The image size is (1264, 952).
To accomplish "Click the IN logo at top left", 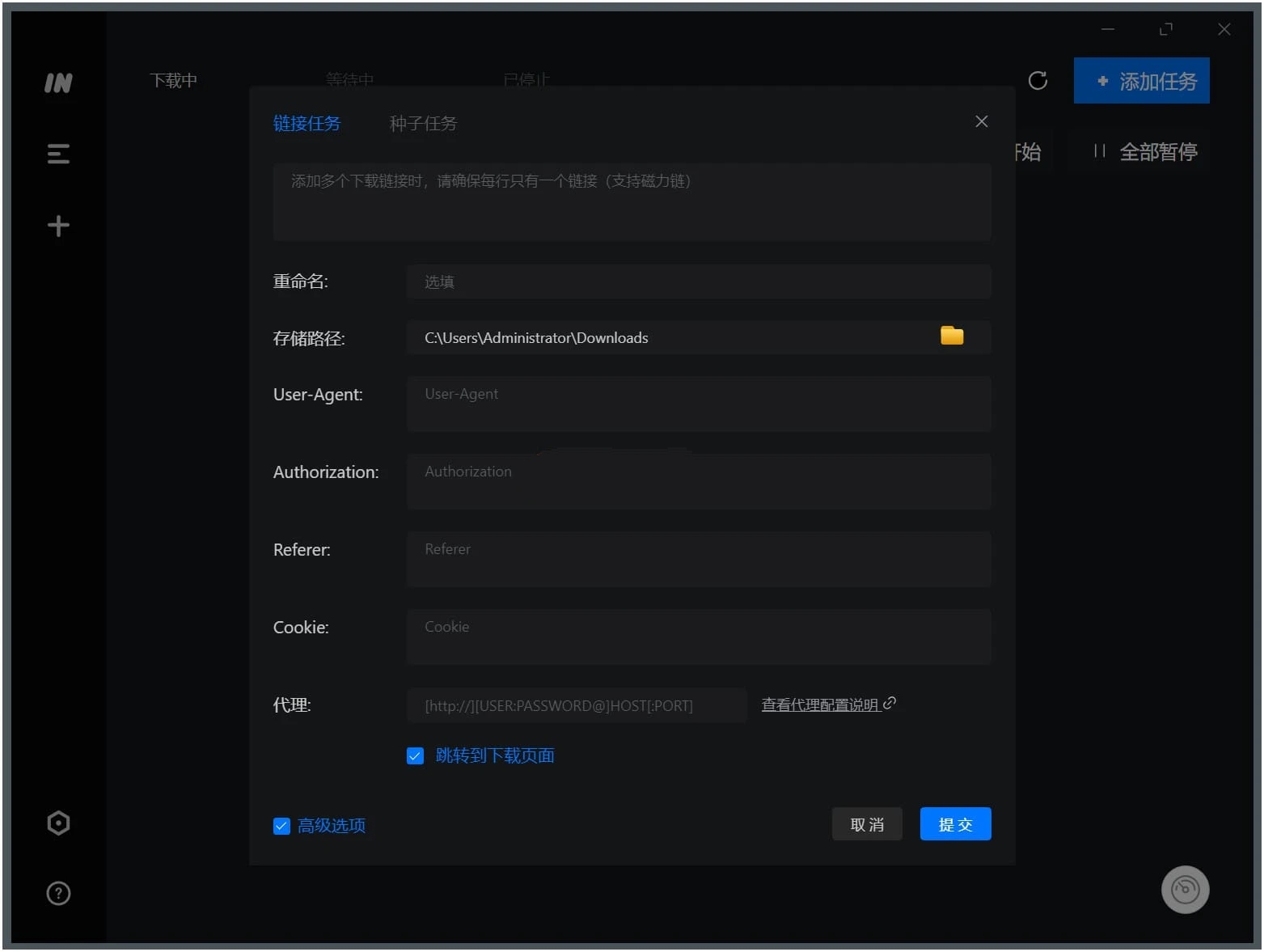I will [x=57, y=82].
